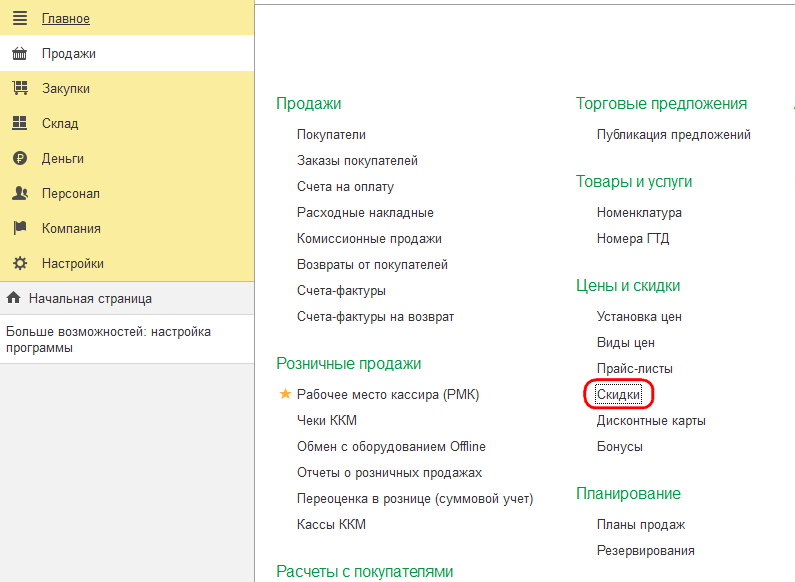Click the Цены и скидки heading
Image resolution: width=795 pixels, height=582 pixels.
628,285
